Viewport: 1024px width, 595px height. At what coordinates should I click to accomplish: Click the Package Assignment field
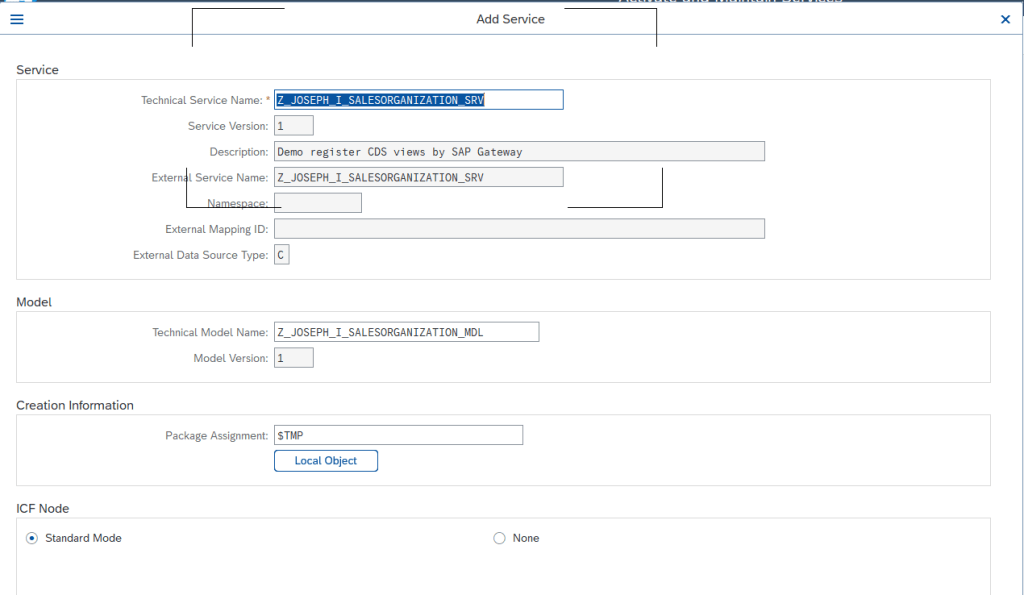398,435
